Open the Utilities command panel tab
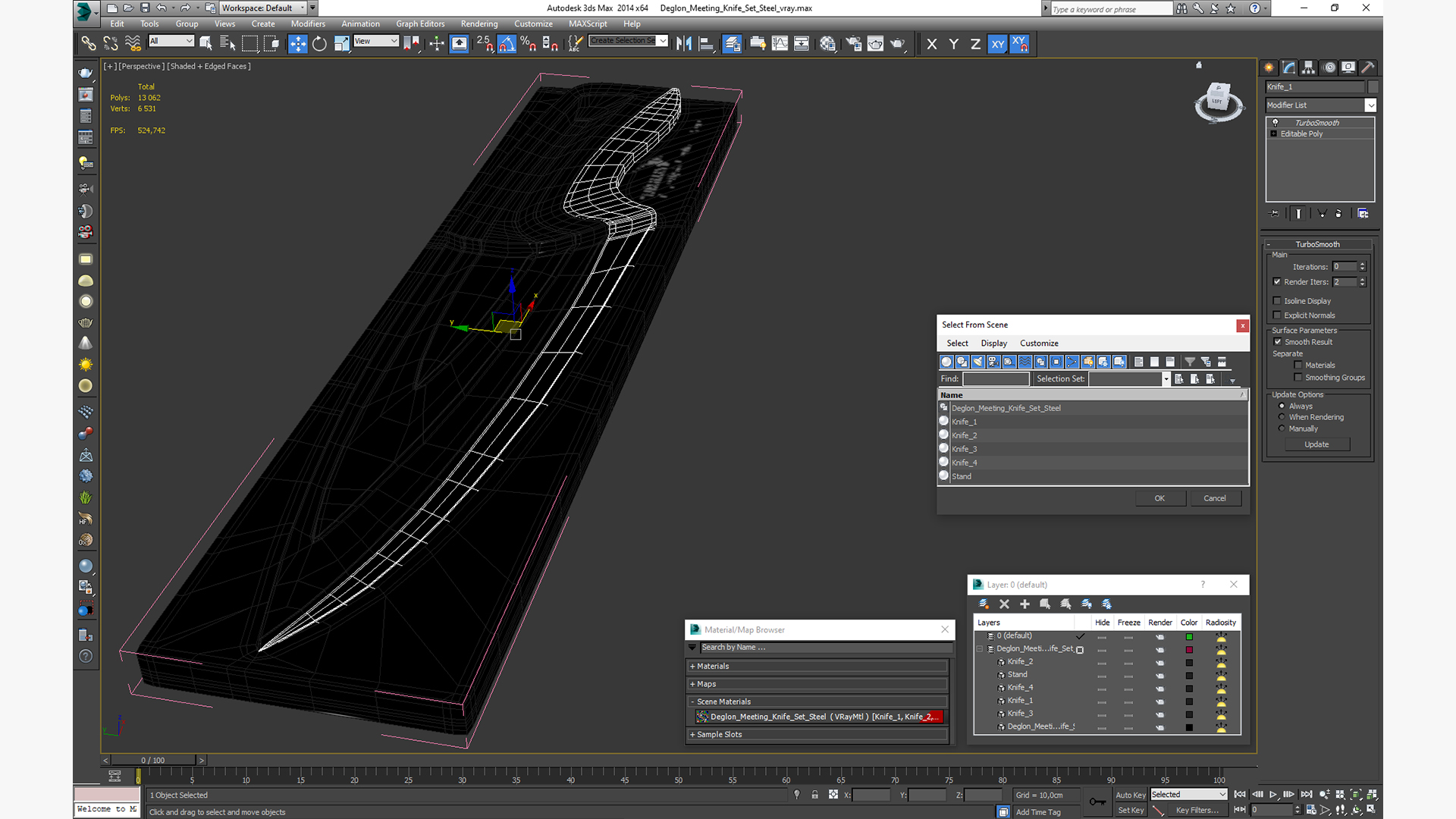Screen dimensions: 1456x819 tap(1367, 67)
